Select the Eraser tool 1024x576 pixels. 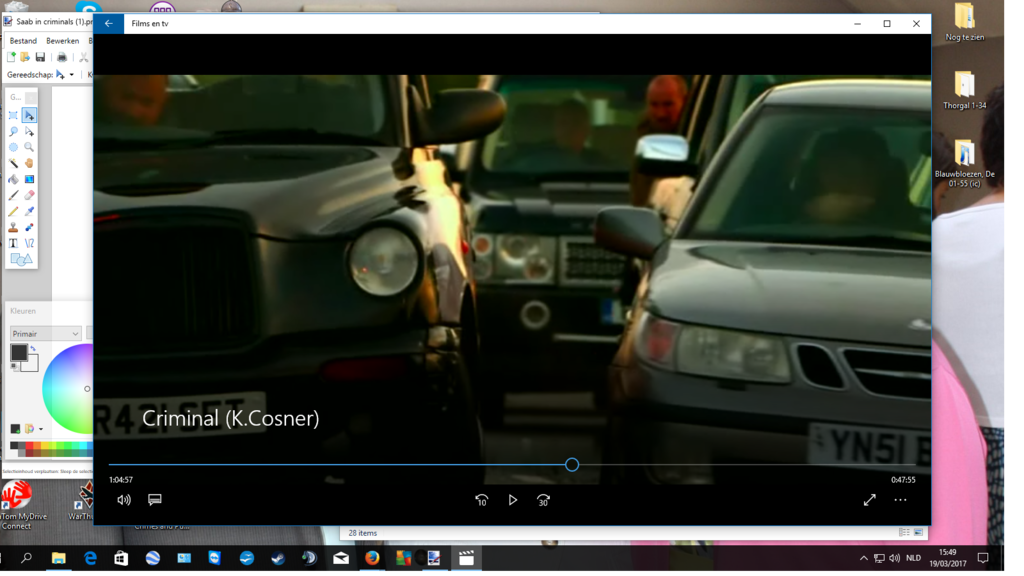tap(29, 195)
